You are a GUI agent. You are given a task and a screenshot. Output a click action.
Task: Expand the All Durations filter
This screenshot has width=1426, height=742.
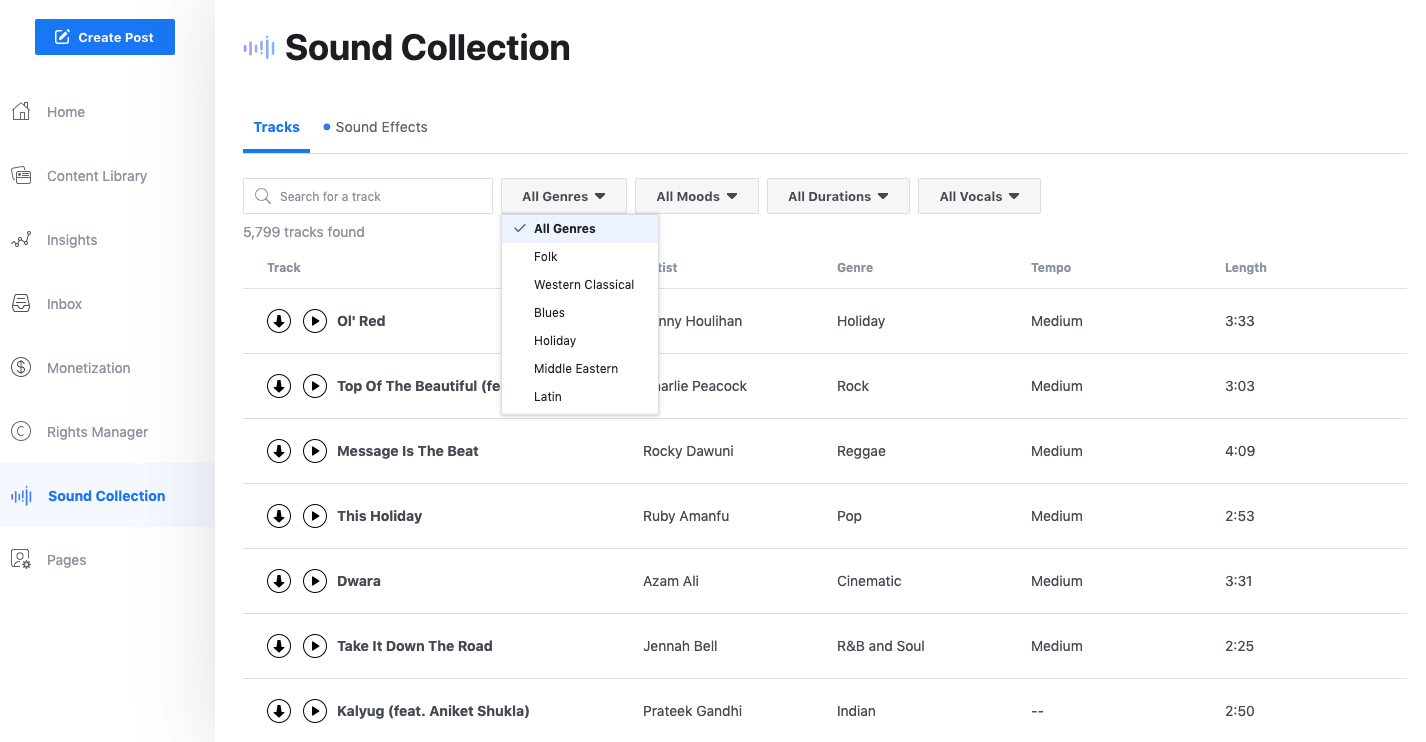[838, 196]
